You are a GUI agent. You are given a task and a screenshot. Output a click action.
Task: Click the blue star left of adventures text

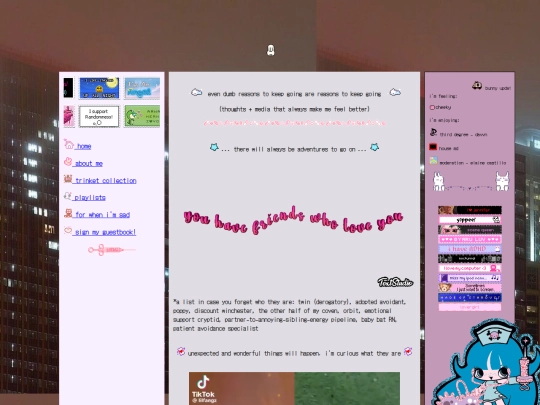point(214,147)
